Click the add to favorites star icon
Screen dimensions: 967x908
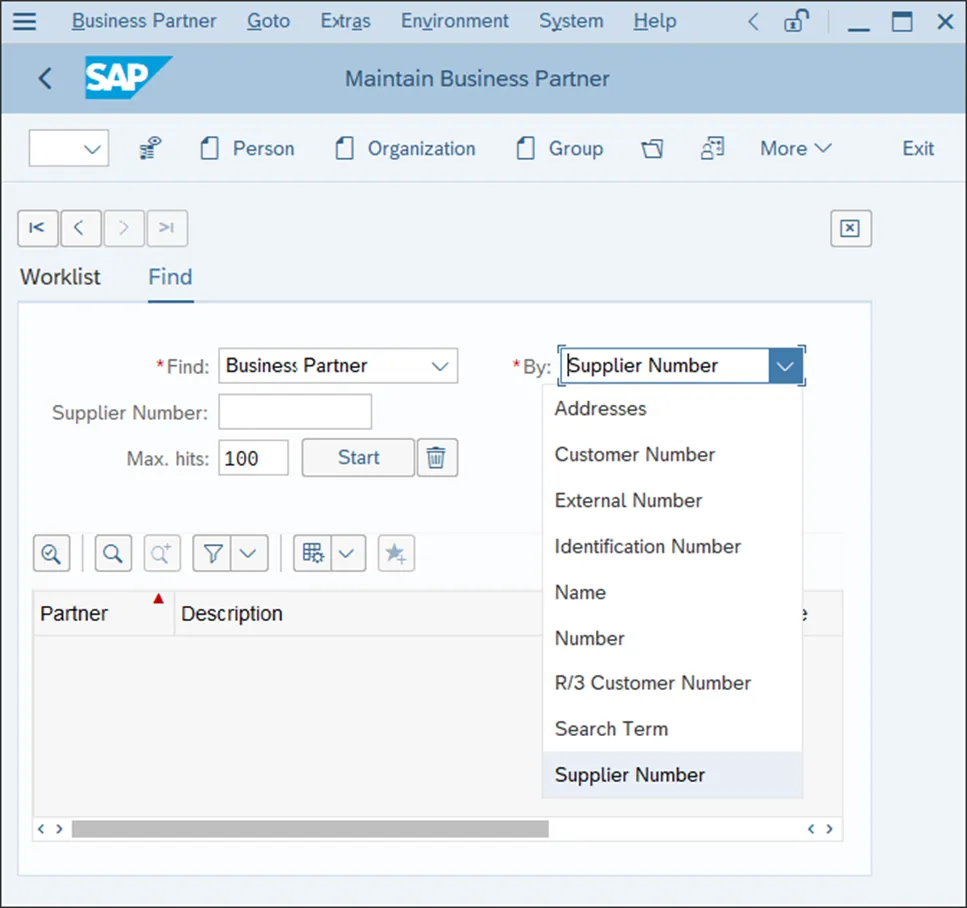click(396, 553)
